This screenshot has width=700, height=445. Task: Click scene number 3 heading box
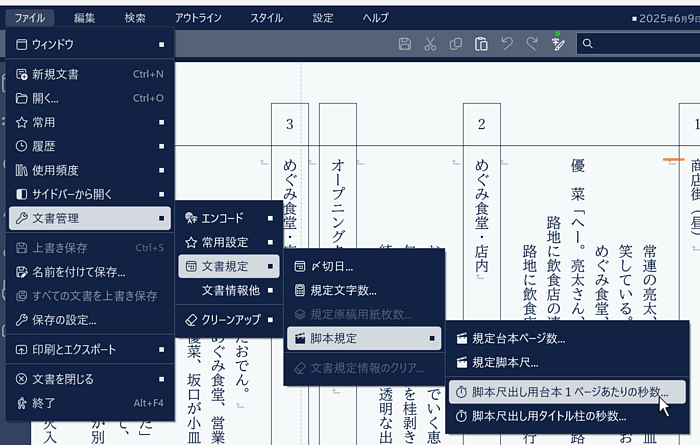[x=290, y=124]
